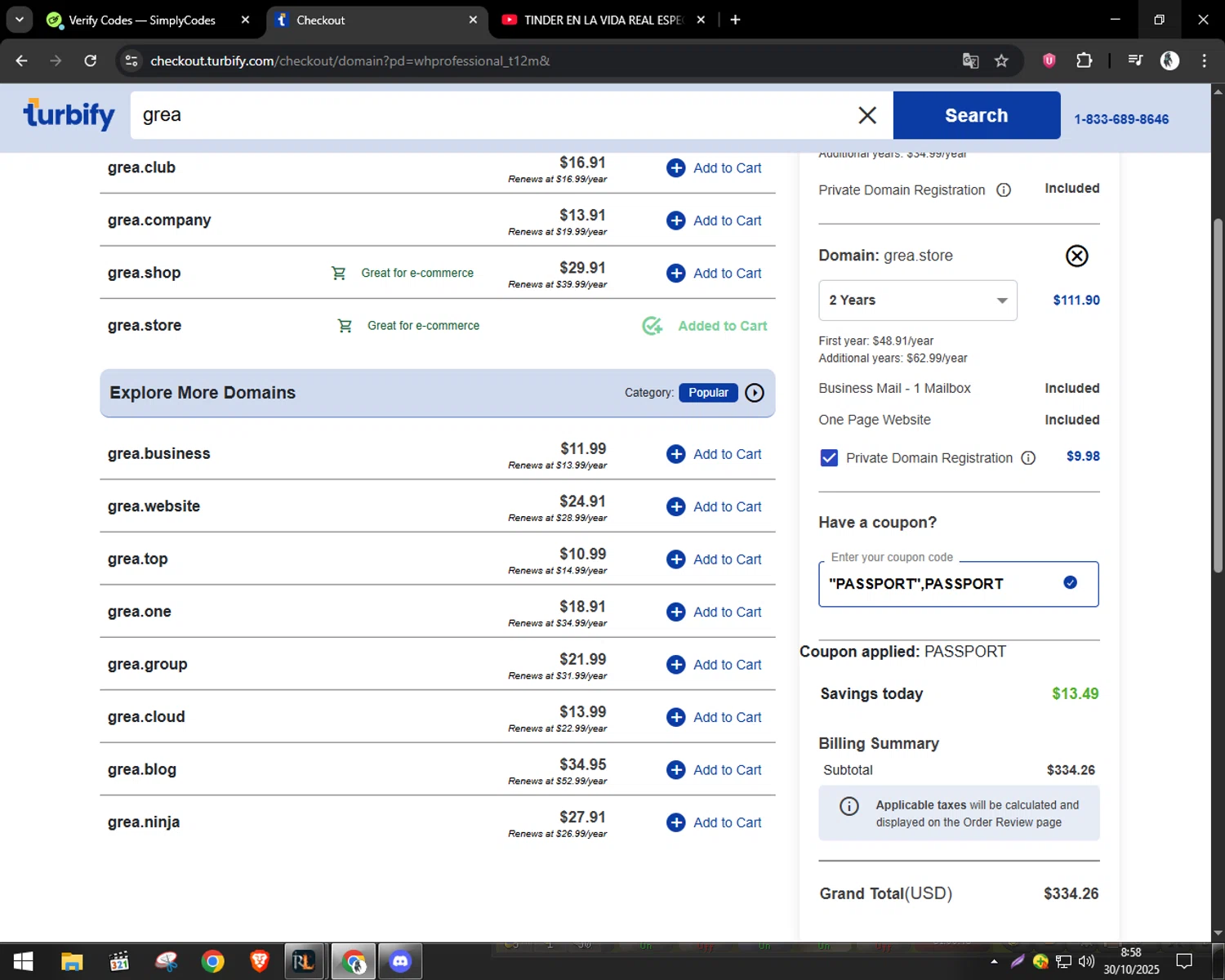
Task: Open media controls icon
Action: point(1135,60)
